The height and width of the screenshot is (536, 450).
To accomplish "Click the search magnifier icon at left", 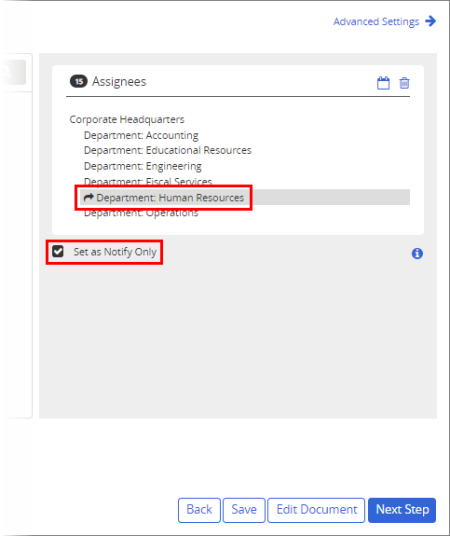I will [x=7, y=72].
